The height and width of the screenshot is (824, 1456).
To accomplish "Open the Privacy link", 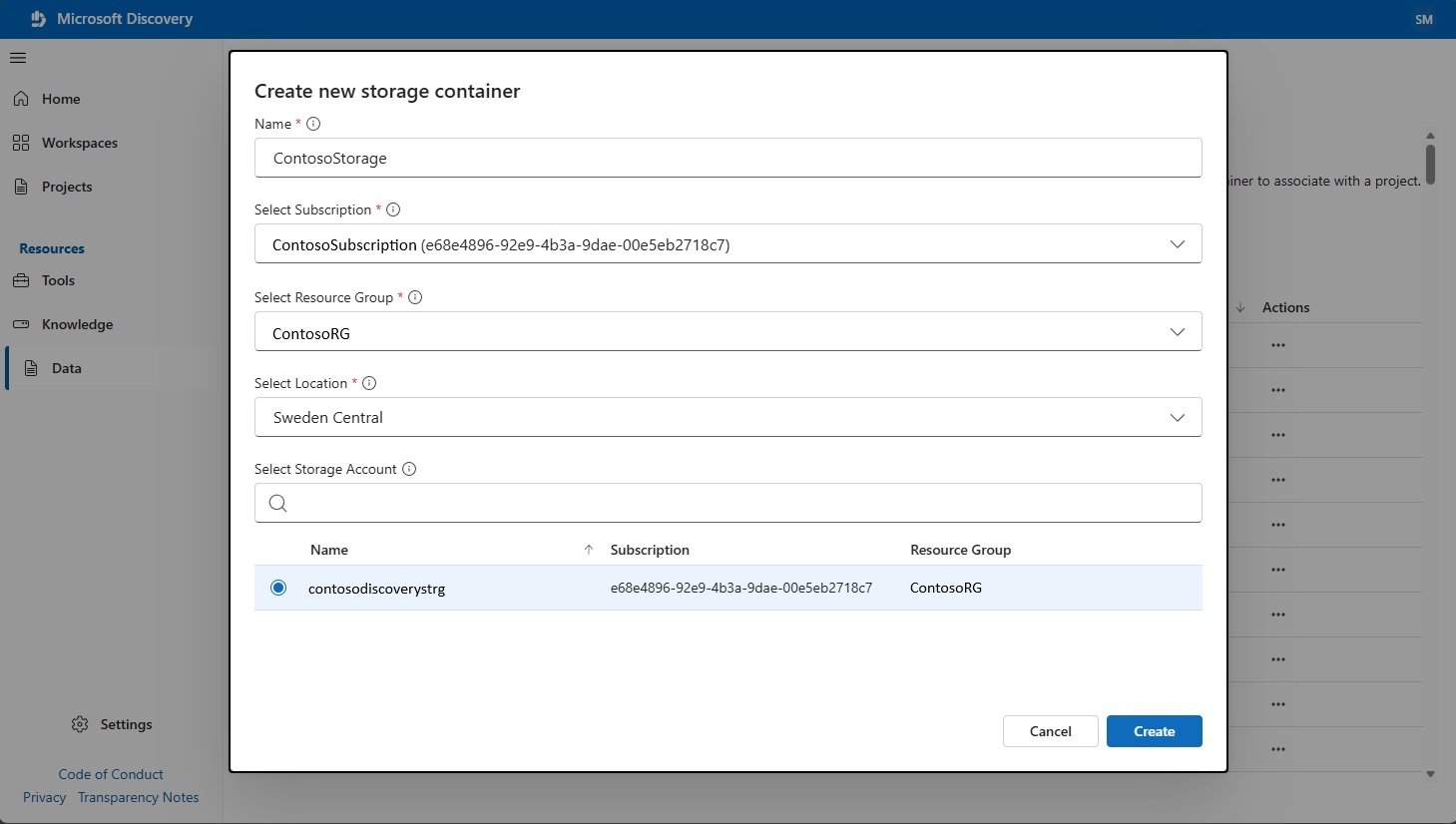I will 44,797.
